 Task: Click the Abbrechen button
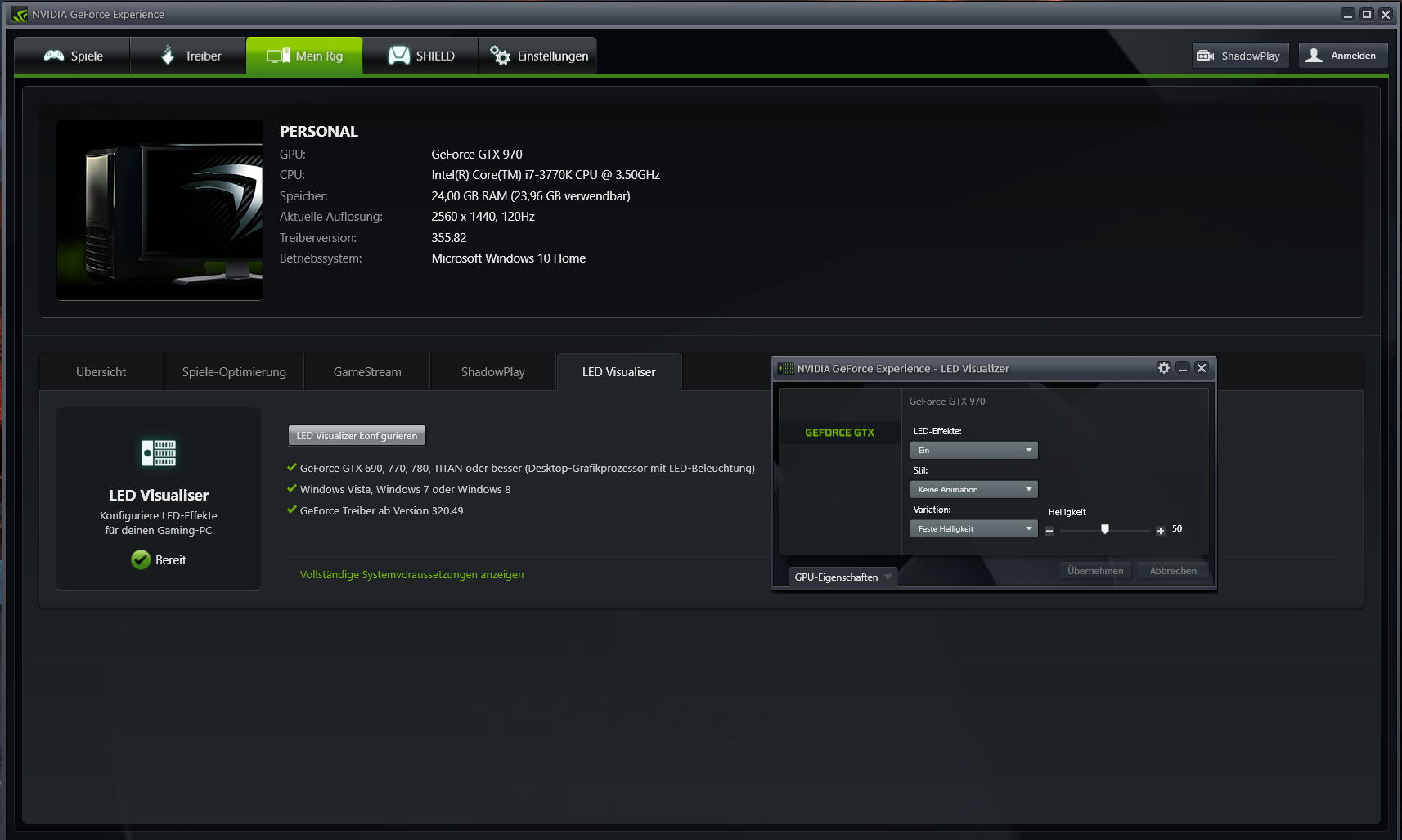click(1173, 571)
